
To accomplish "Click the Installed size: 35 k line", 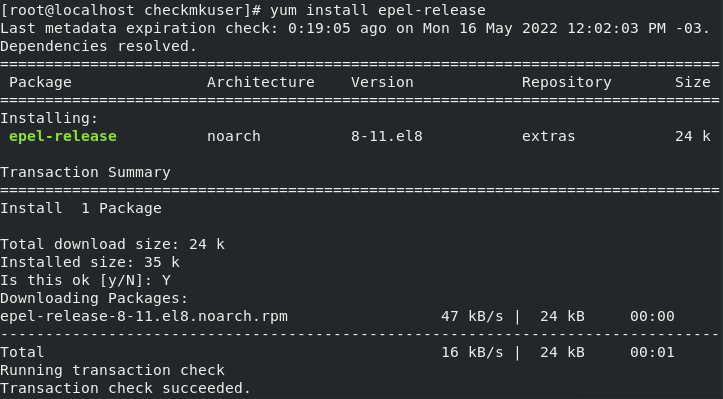I will point(90,262).
